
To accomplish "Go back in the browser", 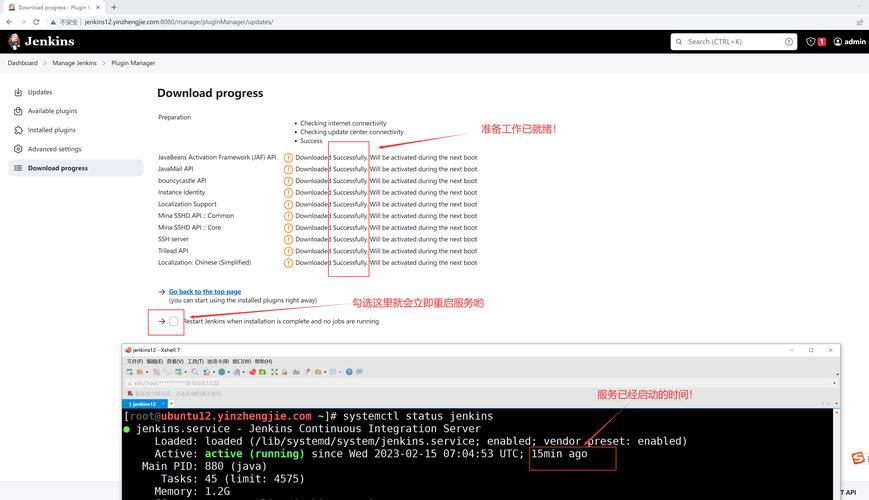I will tap(9, 22).
